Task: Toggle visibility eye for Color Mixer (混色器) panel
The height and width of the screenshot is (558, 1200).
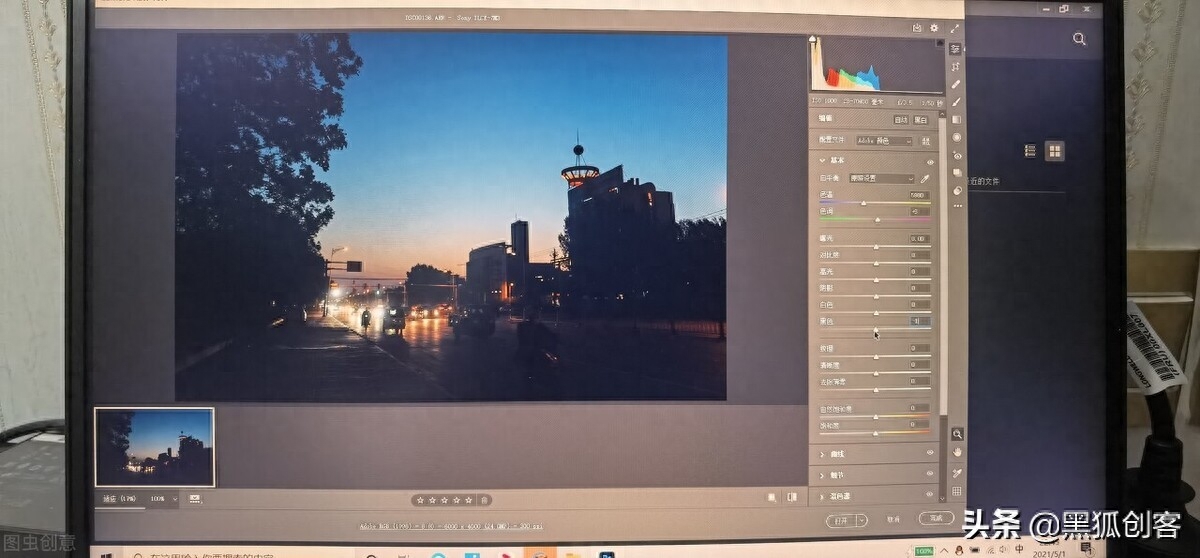Action: (x=930, y=495)
